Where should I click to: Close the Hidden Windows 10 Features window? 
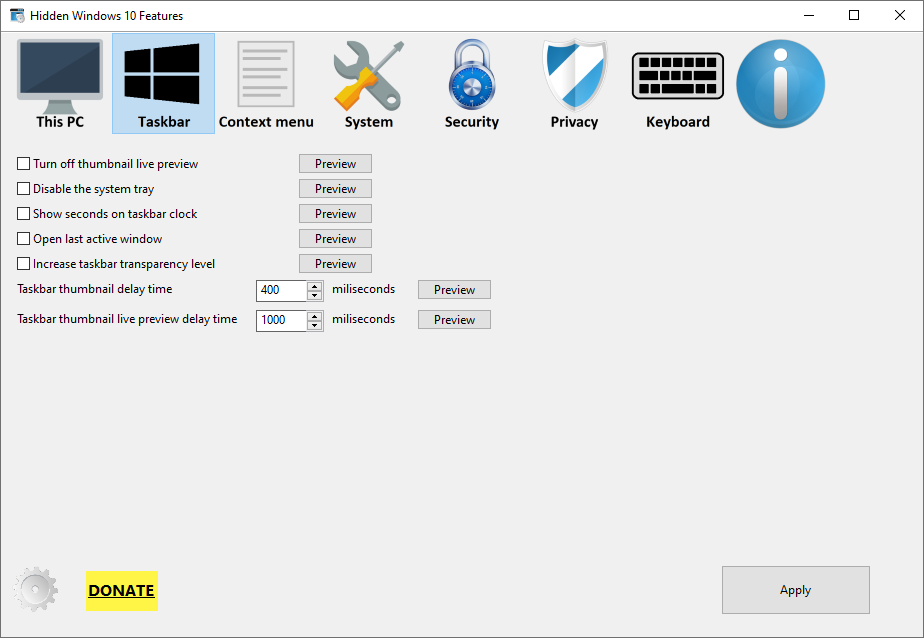pos(899,15)
